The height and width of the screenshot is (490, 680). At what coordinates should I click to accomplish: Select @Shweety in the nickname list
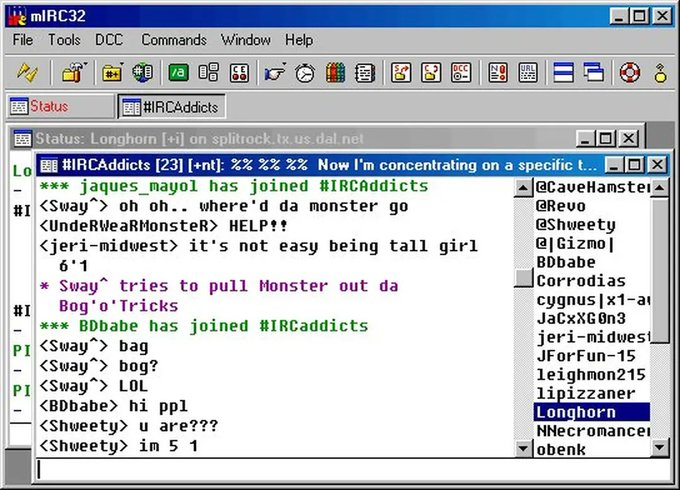pos(592,225)
